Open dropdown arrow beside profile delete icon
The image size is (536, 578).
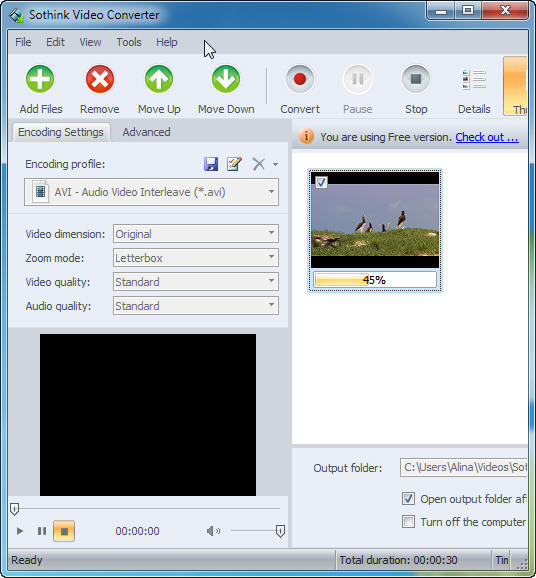coord(275,164)
